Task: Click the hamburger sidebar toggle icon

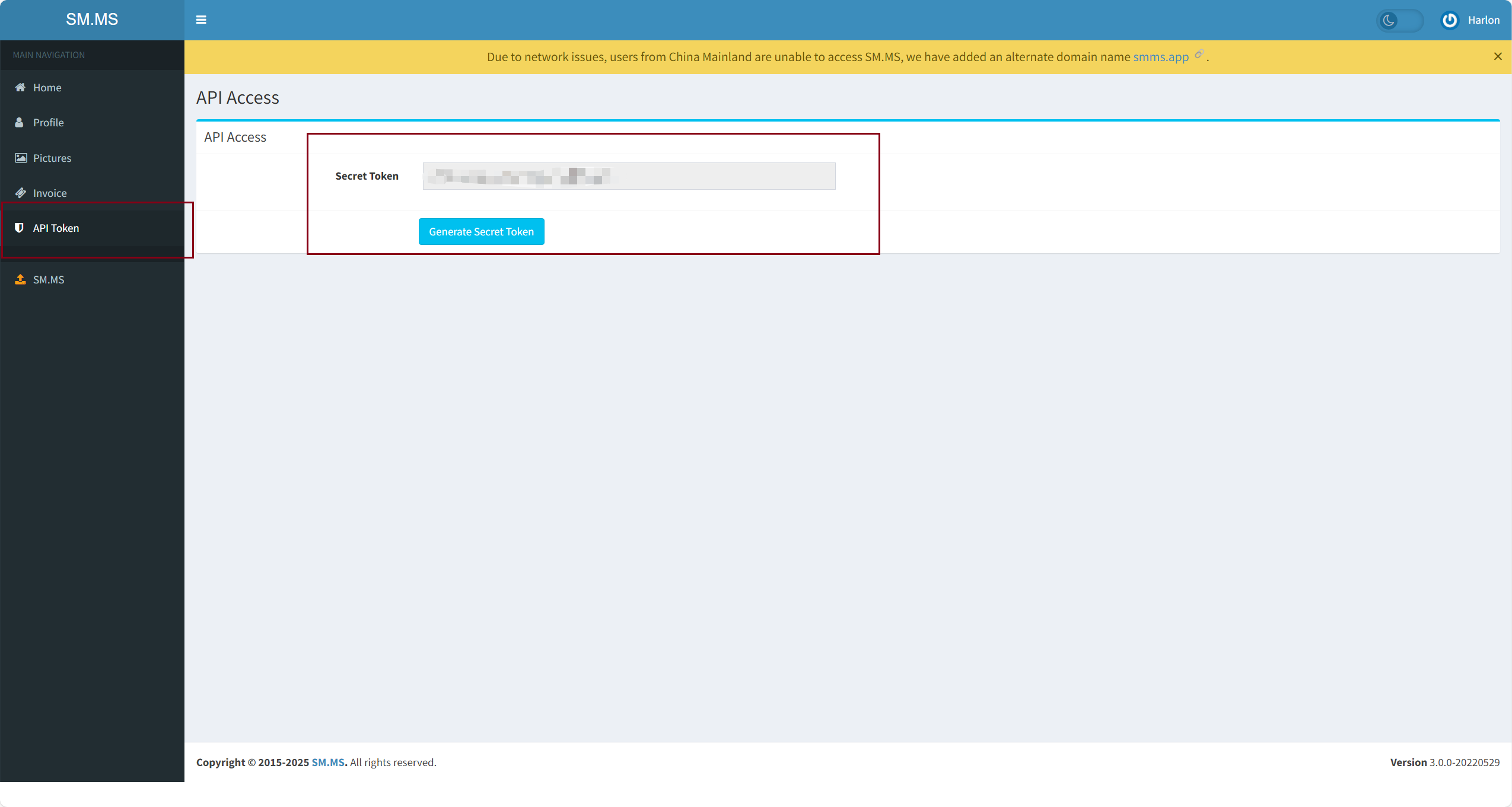Action: (201, 20)
